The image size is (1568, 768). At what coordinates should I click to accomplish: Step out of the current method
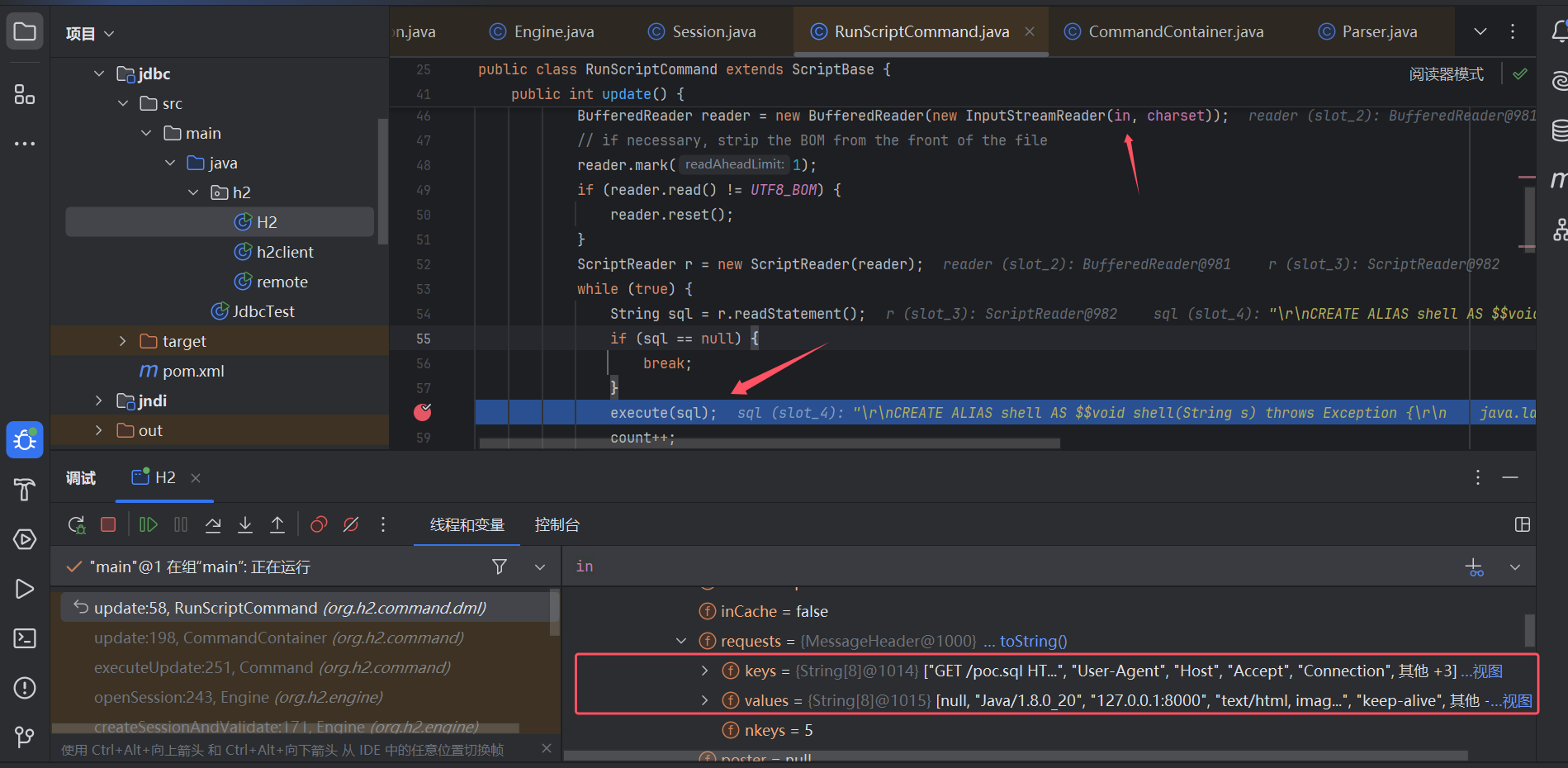tap(277, 524)
